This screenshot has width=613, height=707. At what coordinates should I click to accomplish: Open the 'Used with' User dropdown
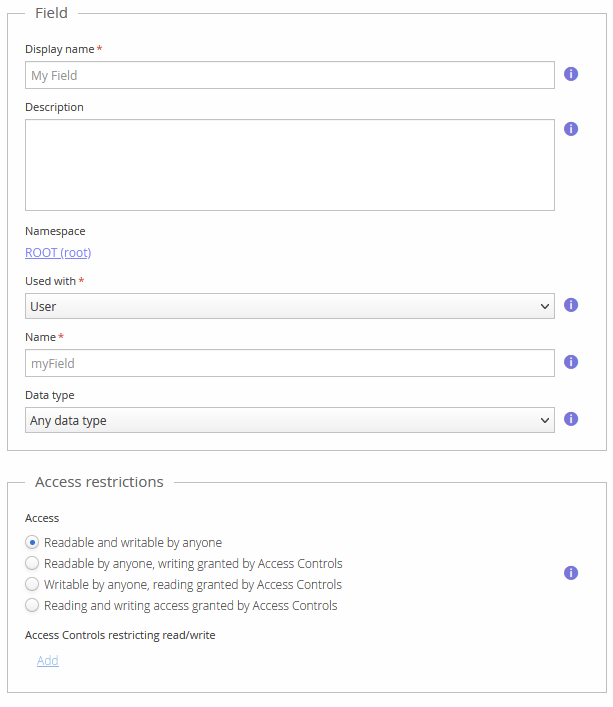point(289,306)
